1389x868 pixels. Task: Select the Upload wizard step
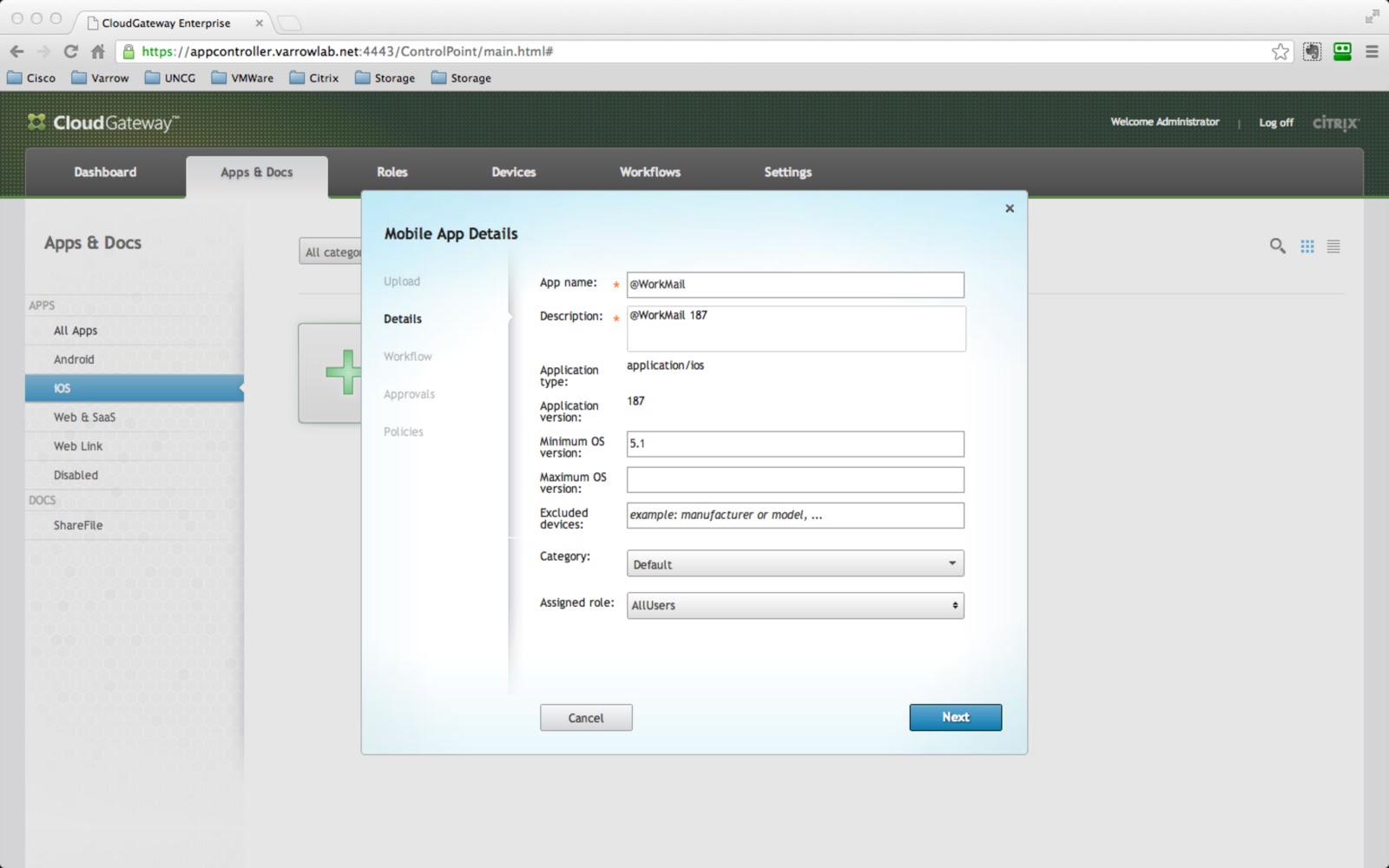pos(402,281)
